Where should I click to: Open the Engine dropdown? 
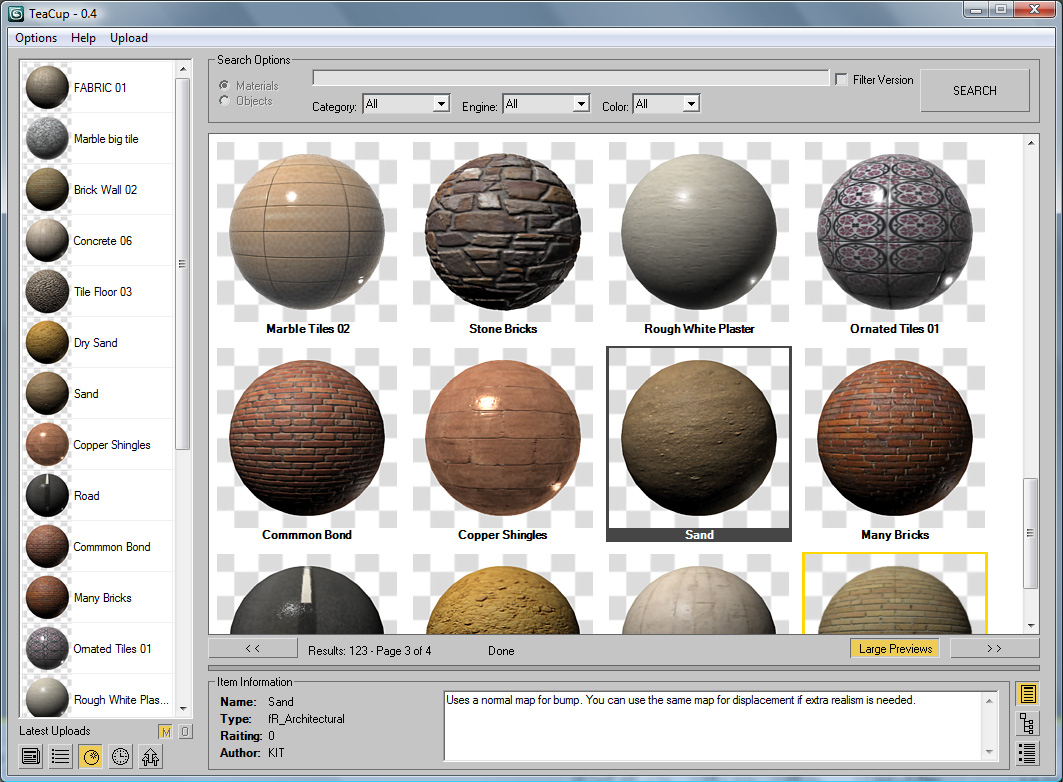pos(546,104)
